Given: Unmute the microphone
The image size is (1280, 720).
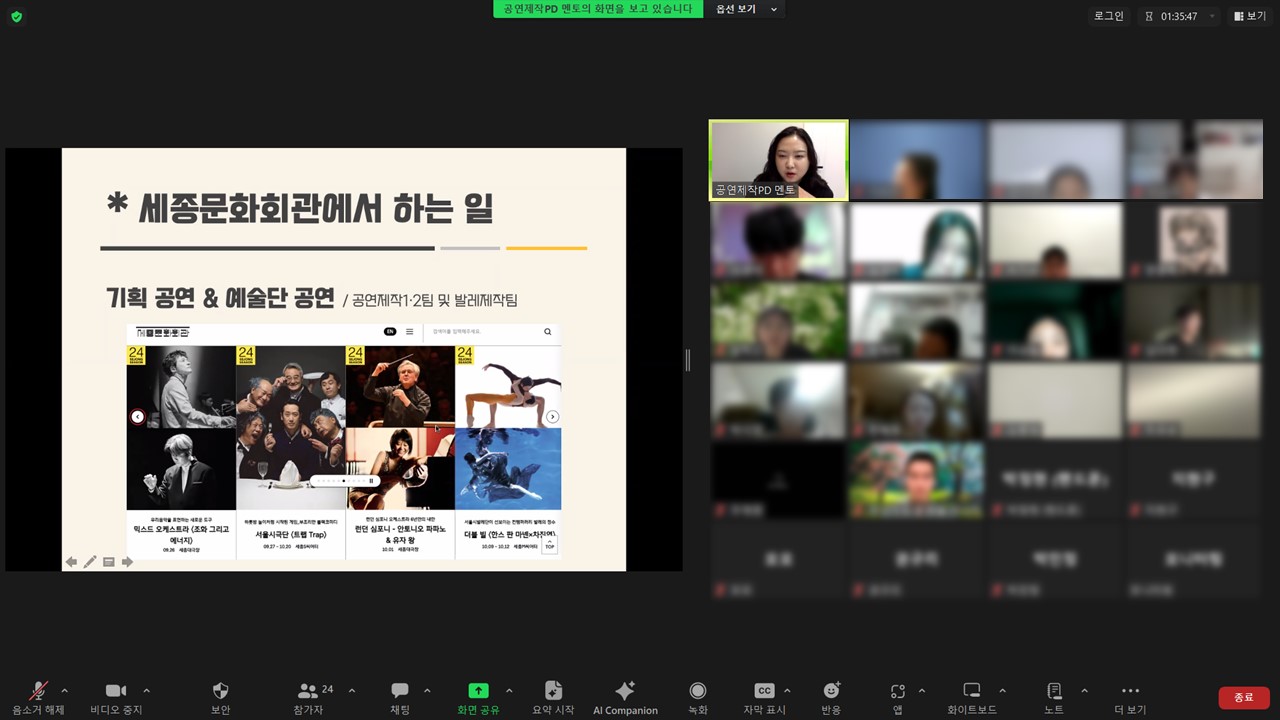Looking at the screenshot, I should (x=38, y=697).
